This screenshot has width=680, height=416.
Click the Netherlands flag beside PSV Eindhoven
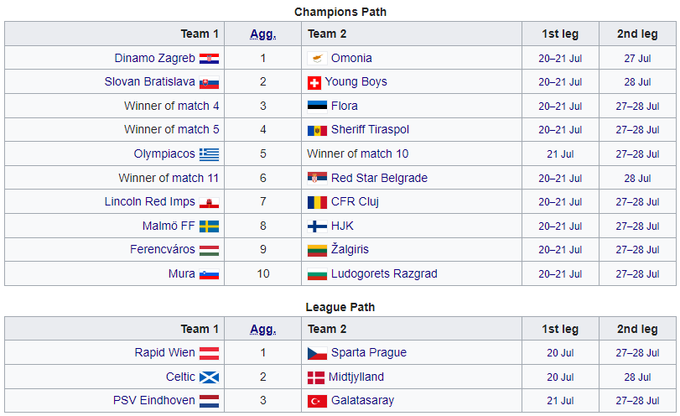click(x=209, y=401)
